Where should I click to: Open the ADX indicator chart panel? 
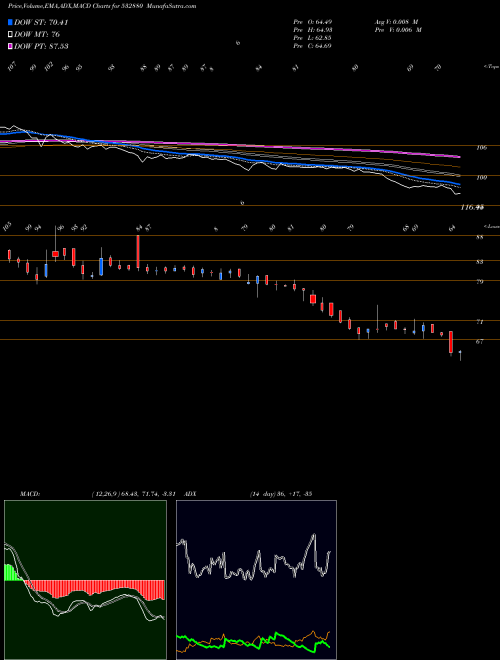click(256, 580)
